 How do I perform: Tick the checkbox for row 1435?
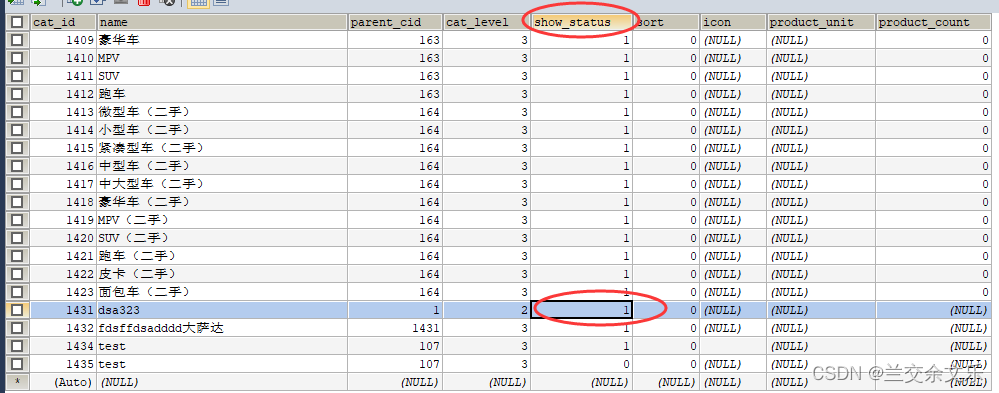[17, 364]
